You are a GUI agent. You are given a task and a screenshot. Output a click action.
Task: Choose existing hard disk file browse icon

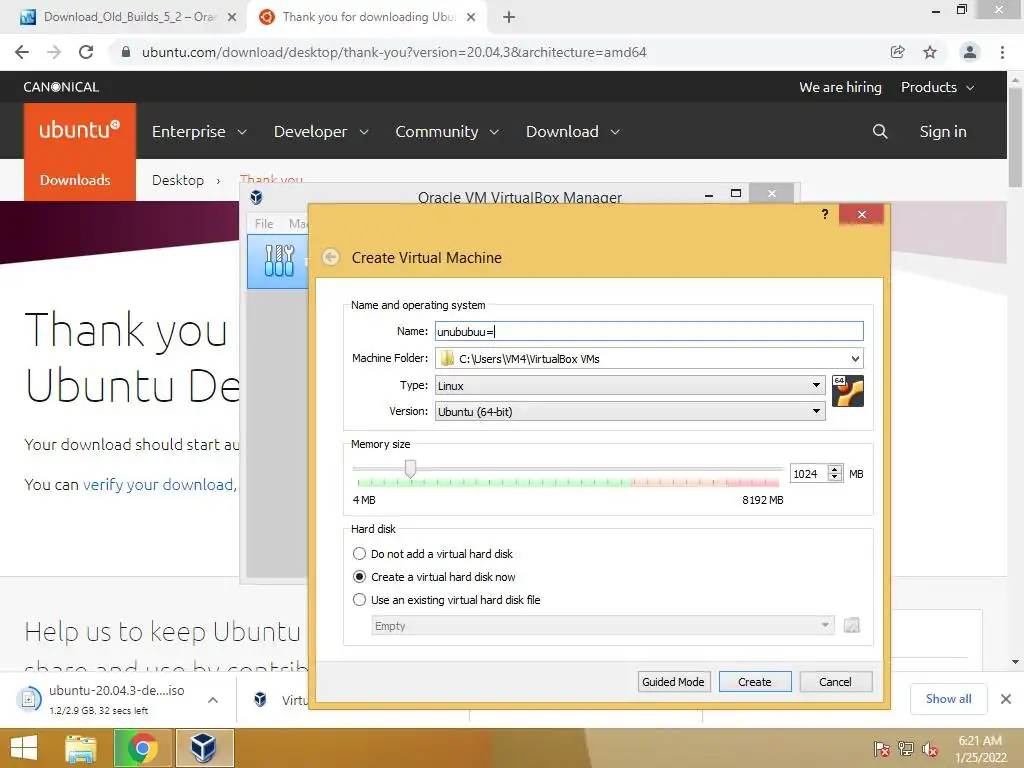[852, 626]
